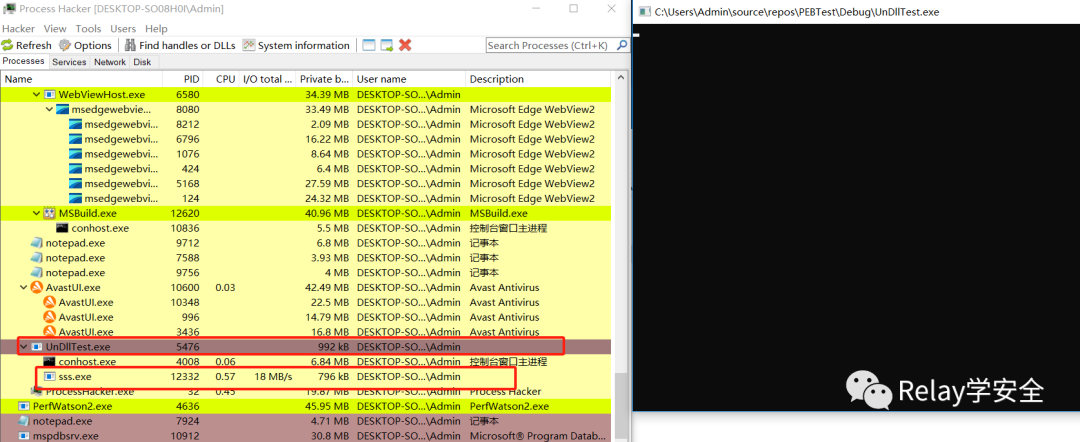The height and width of the screenshot is (442, 1080).
Task: Click the MSBuild.exe process icon
Action: coord(50,213)
